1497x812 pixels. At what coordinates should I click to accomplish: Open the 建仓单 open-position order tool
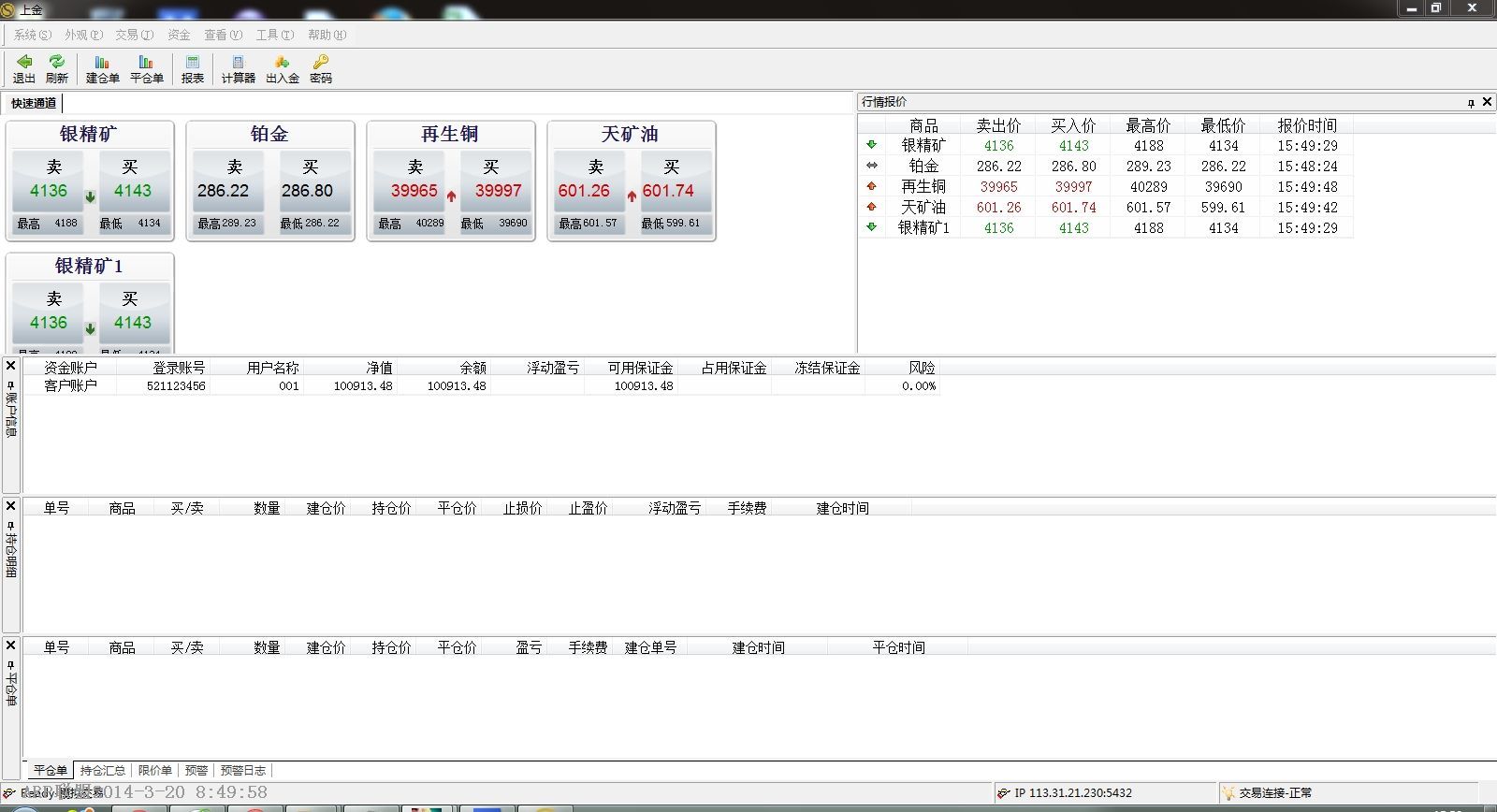pos(102,68)
